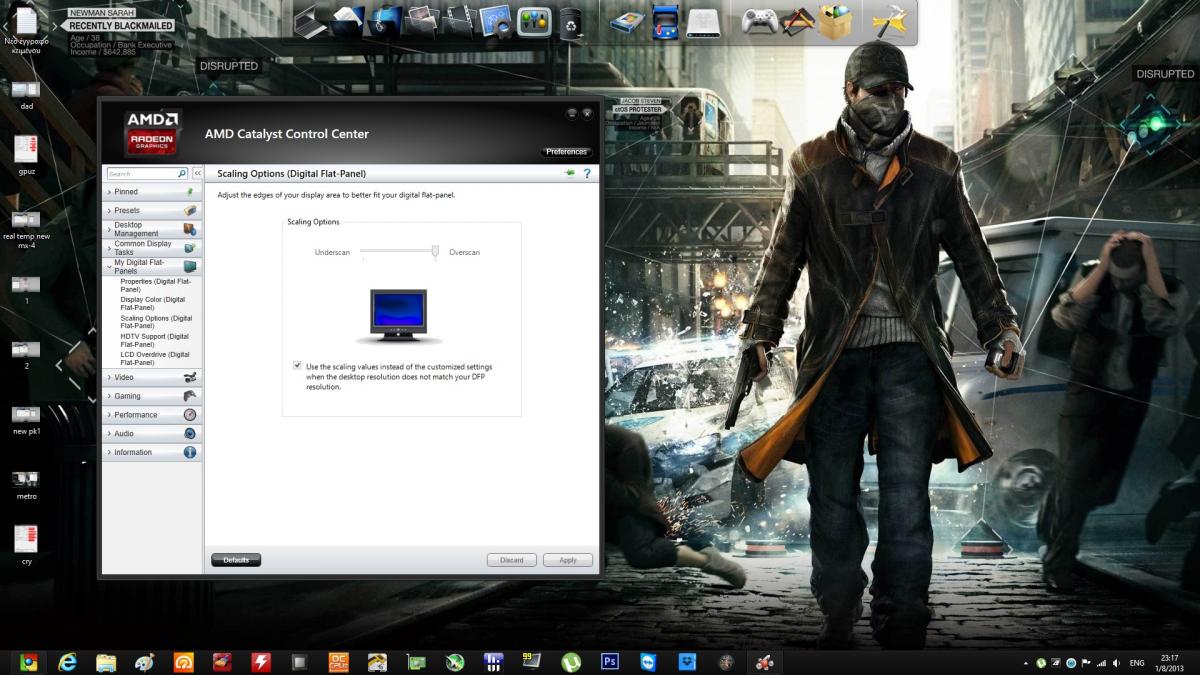Open the laptop icon in the dock
Viewport: 1200px width, 675px height.
311,24
